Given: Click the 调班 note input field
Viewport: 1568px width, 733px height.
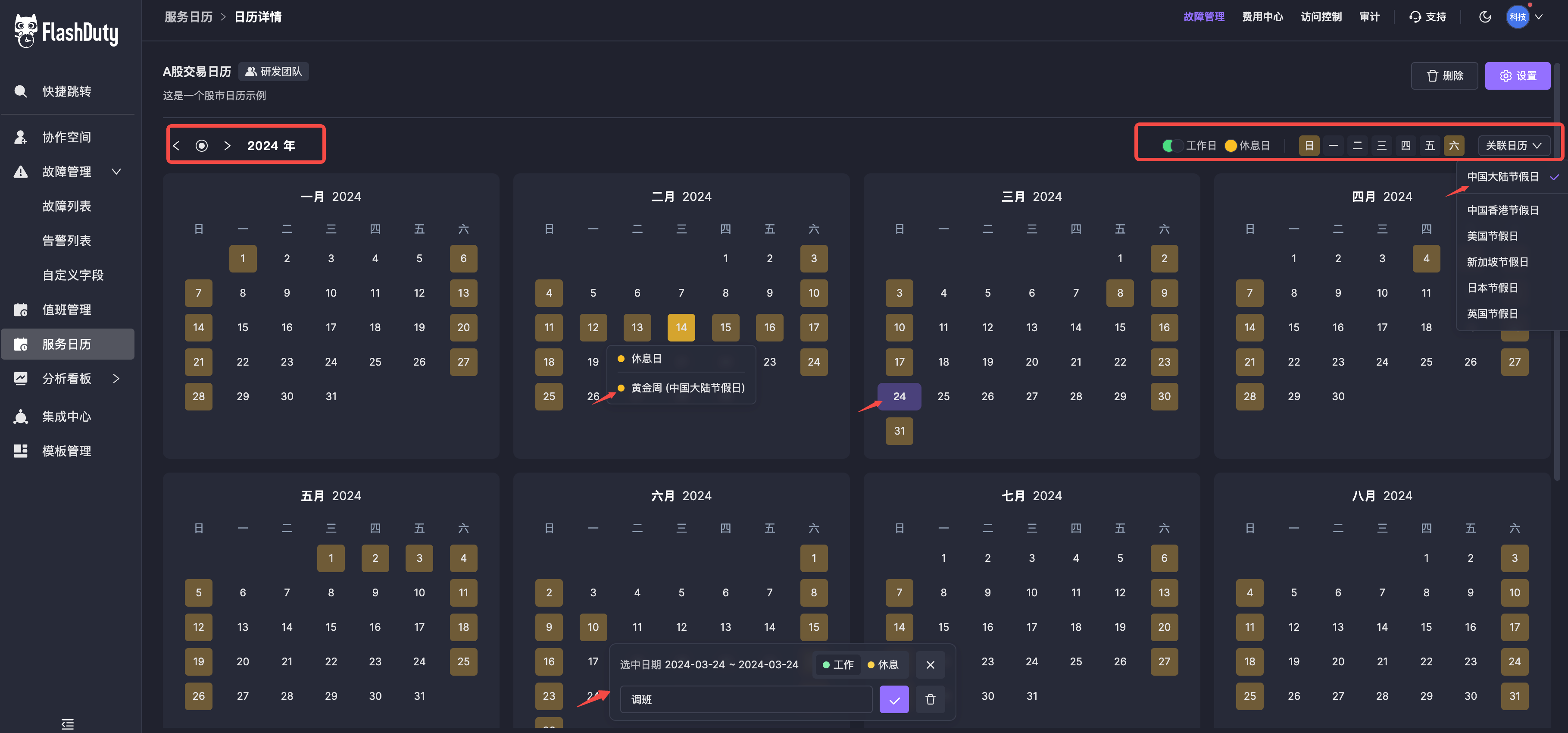Looking at the screenshot, I should [x=746, y=699].
